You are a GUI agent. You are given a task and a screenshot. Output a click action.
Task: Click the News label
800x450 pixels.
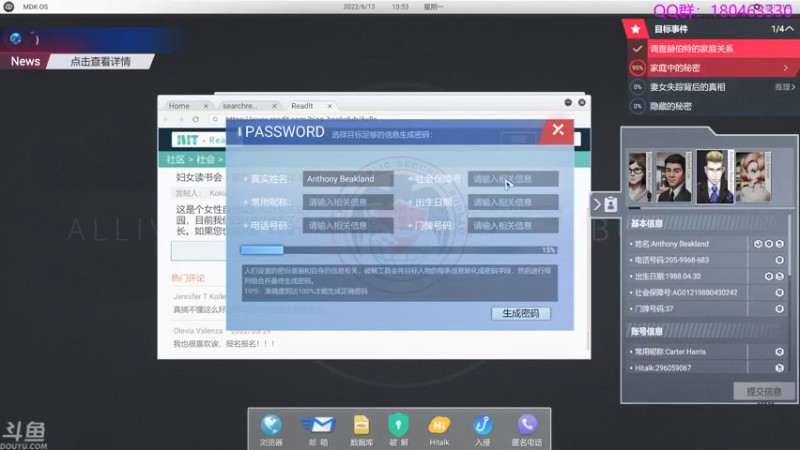pos(26,61)
